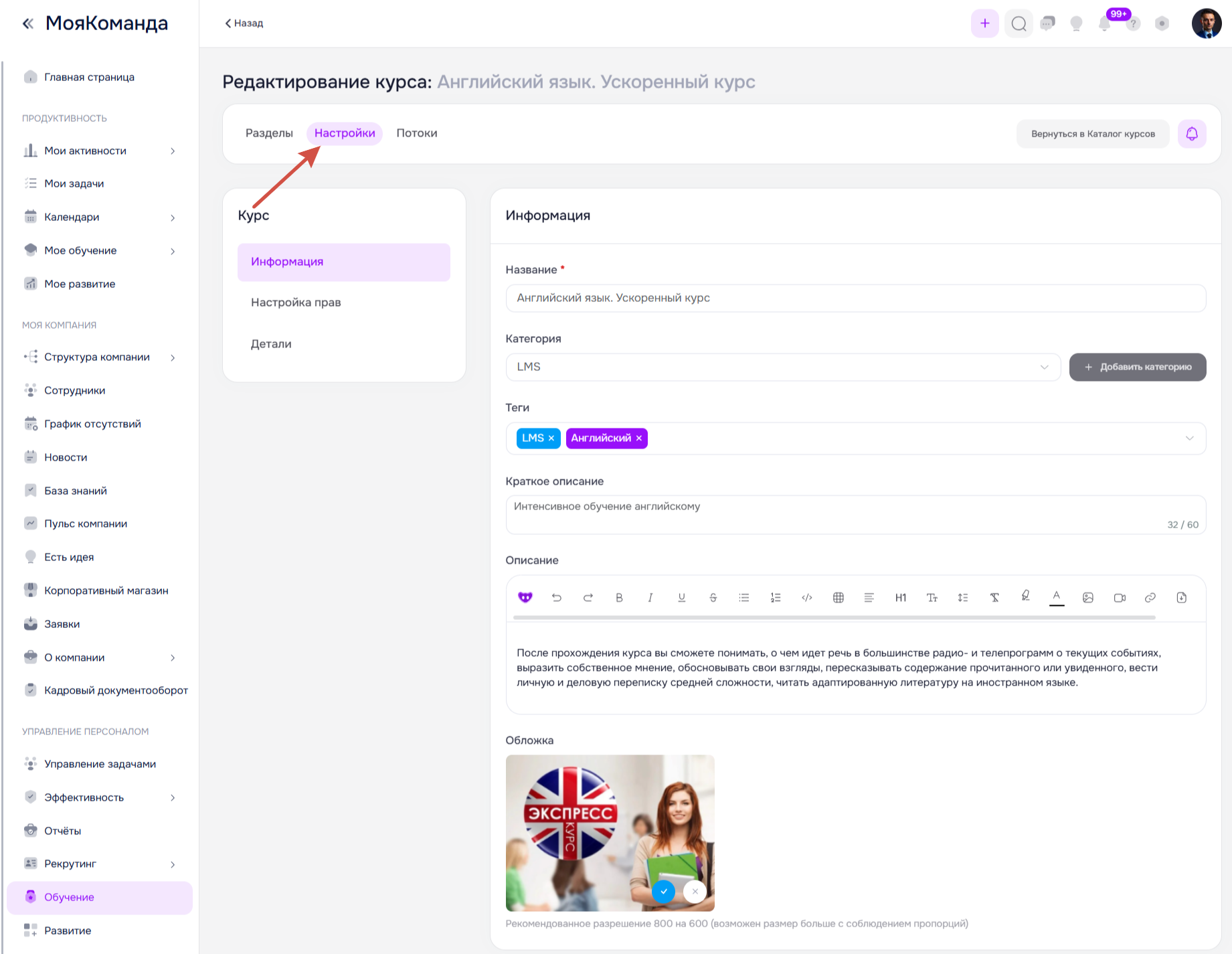
Task: Insert an image into the description
Action: pos(1088,598)
